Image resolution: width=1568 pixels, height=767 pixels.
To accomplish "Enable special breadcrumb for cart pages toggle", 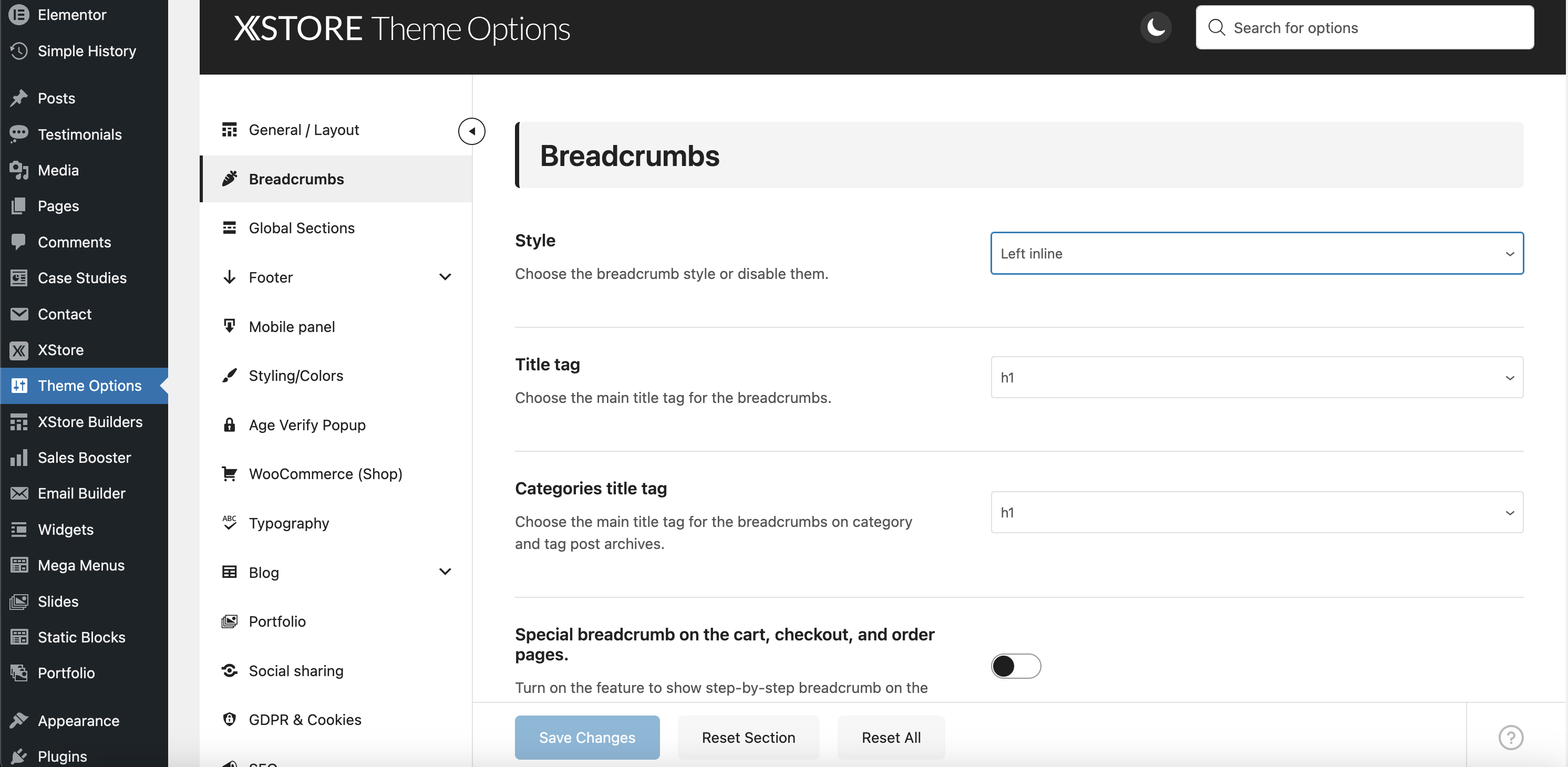I will [1015, 666].
